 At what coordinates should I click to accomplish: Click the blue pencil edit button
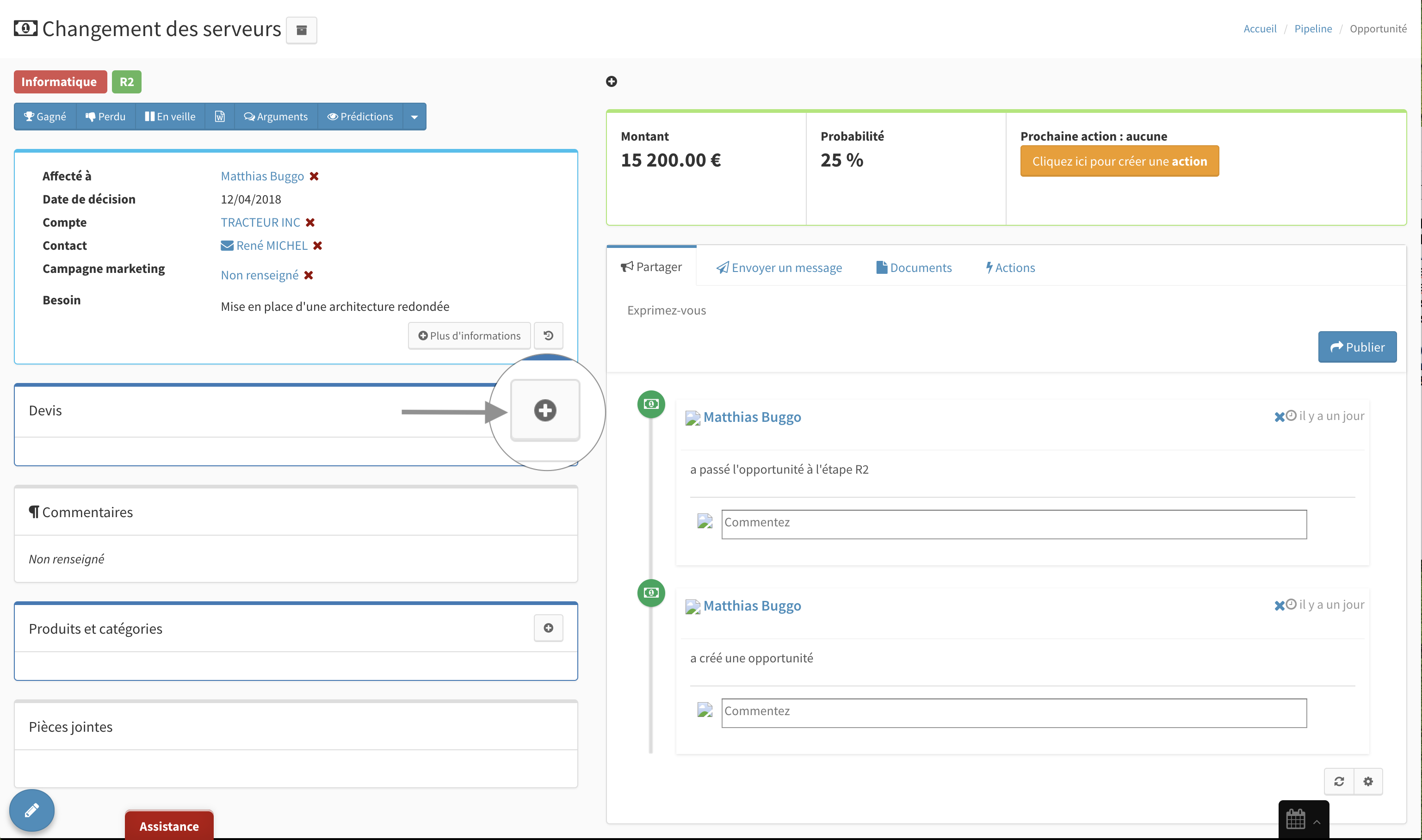click(32, 810)
